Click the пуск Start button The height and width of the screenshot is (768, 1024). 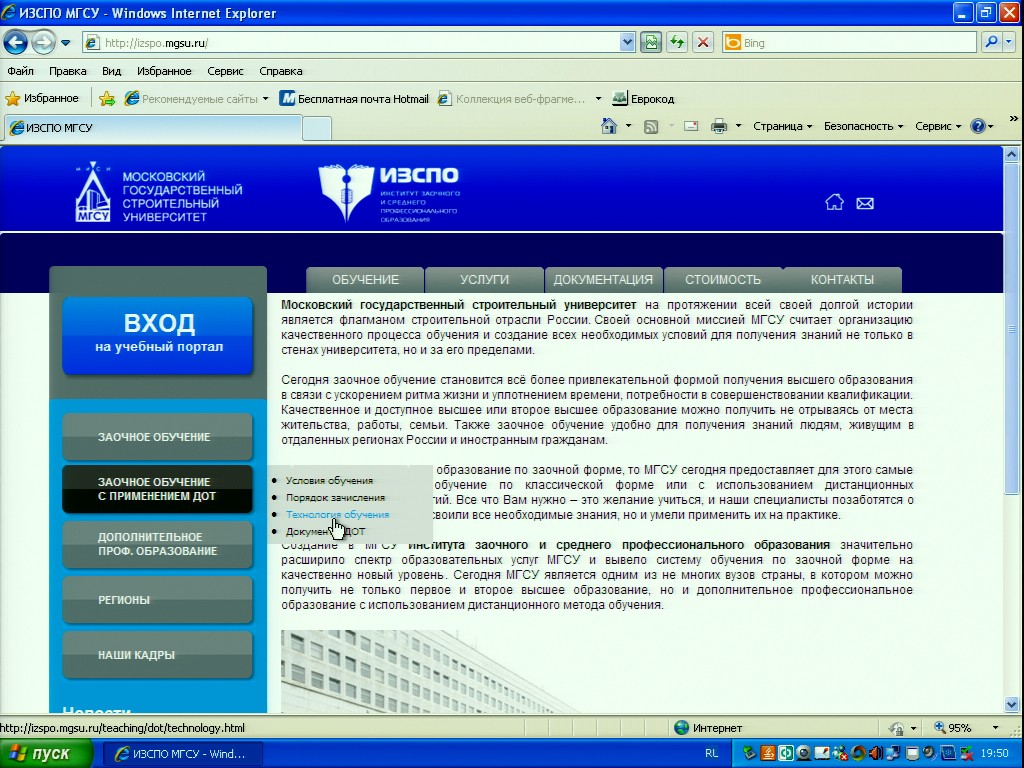pyautogui.click(x=46, y=754)
